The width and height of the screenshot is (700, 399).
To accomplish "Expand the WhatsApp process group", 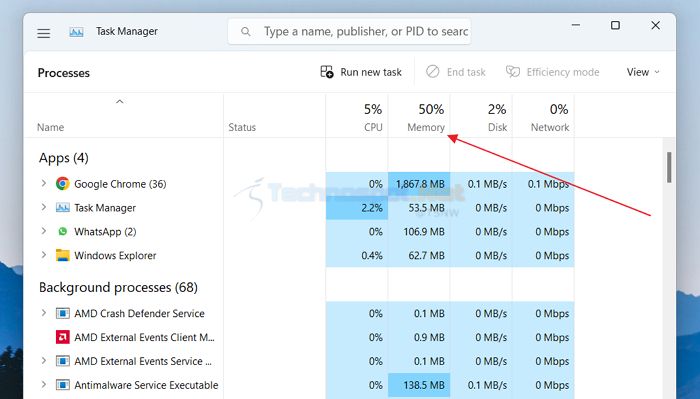I will (44, 231).
